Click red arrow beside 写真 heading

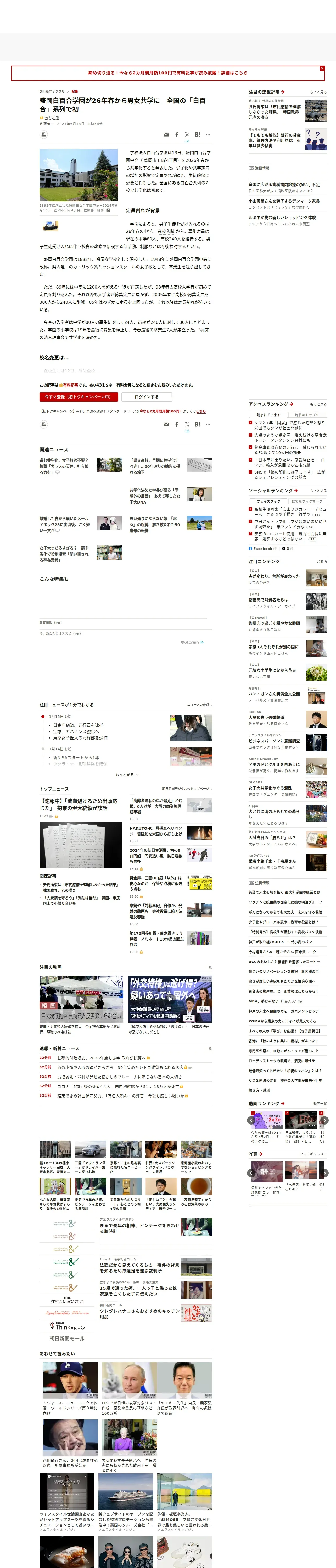(x=260, y=1154)
